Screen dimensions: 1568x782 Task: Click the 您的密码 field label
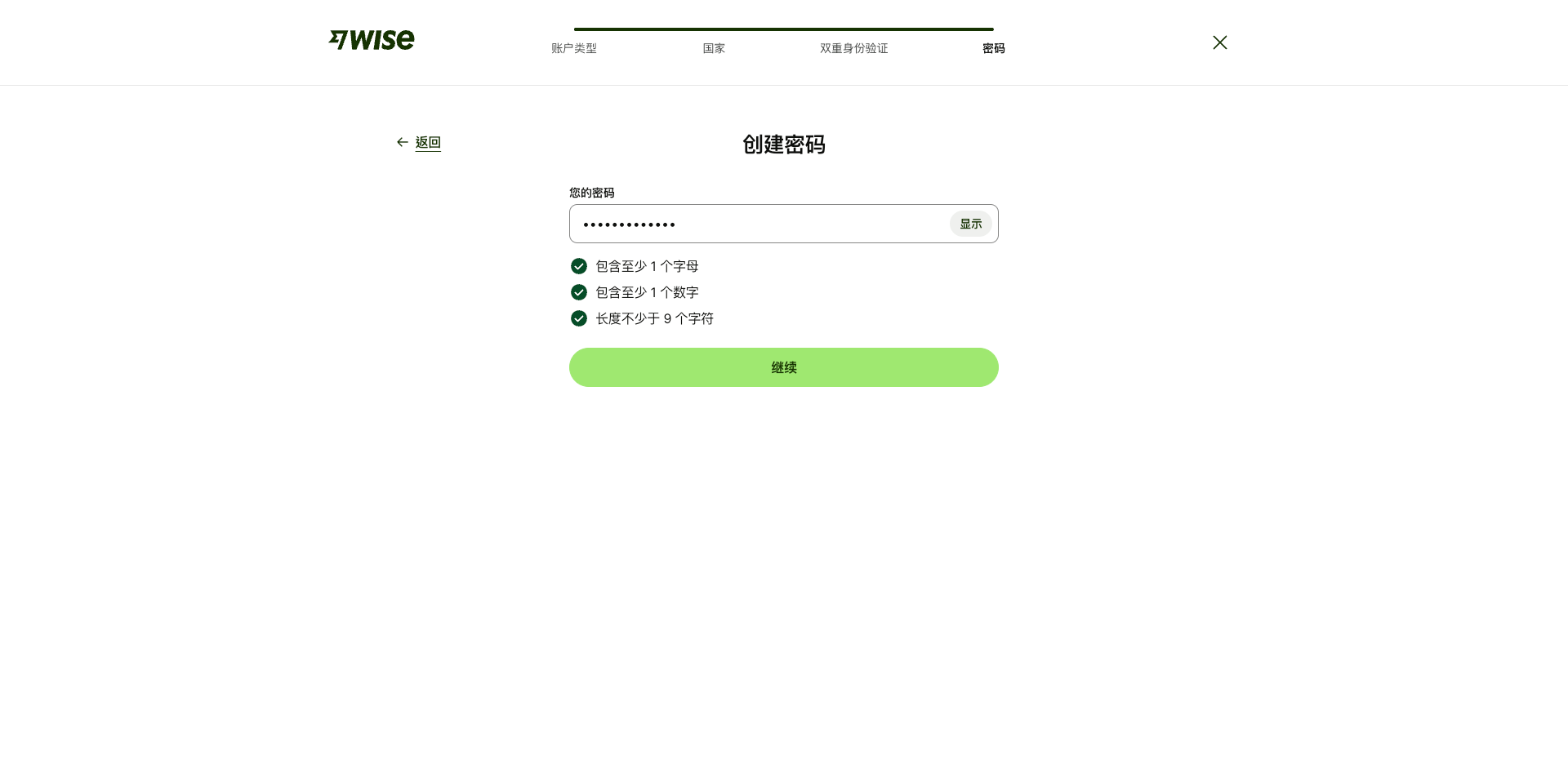tap(592, 192)
